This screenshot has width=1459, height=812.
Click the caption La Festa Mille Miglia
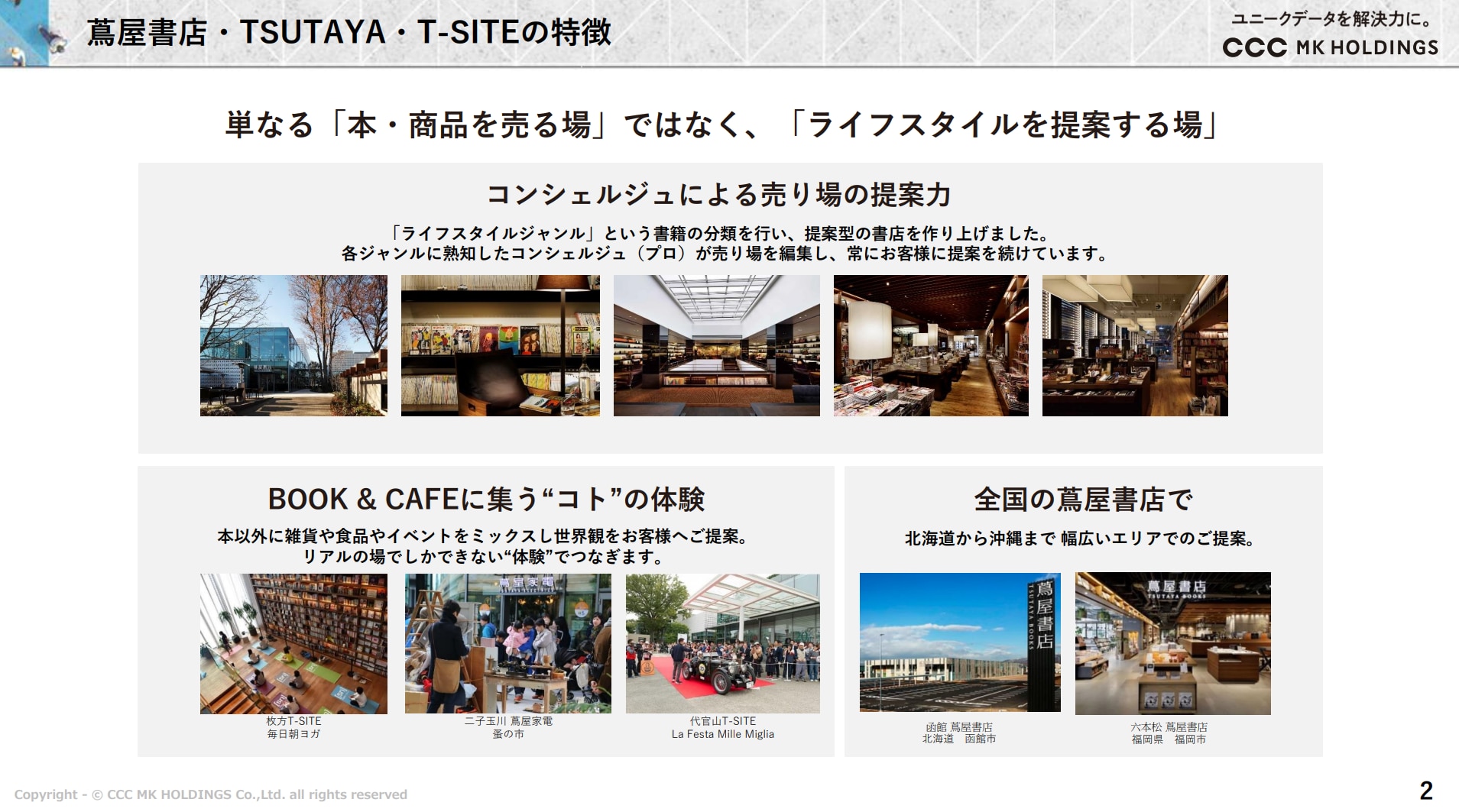click(x=723, y=734)
